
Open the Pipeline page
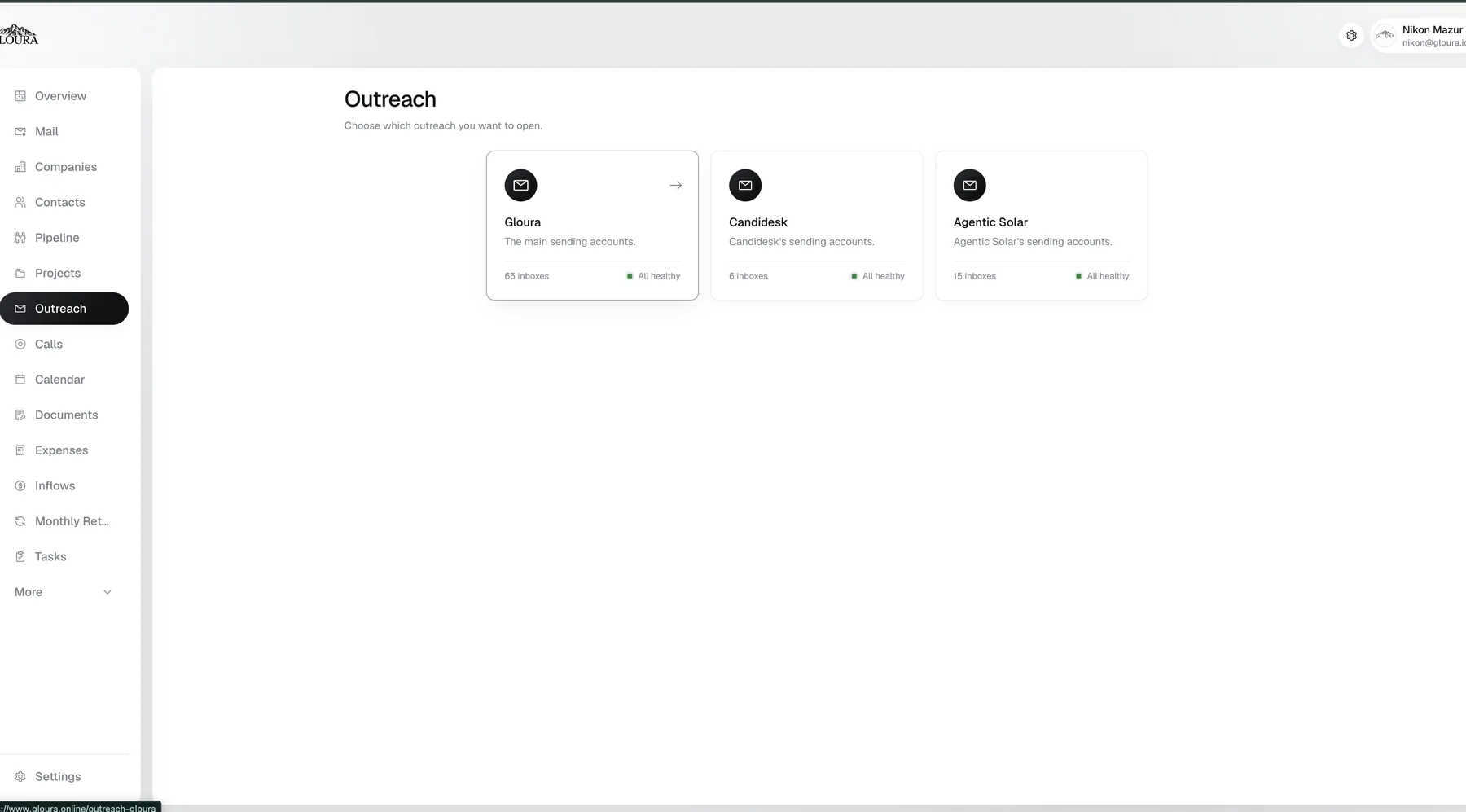coord(64,238)
